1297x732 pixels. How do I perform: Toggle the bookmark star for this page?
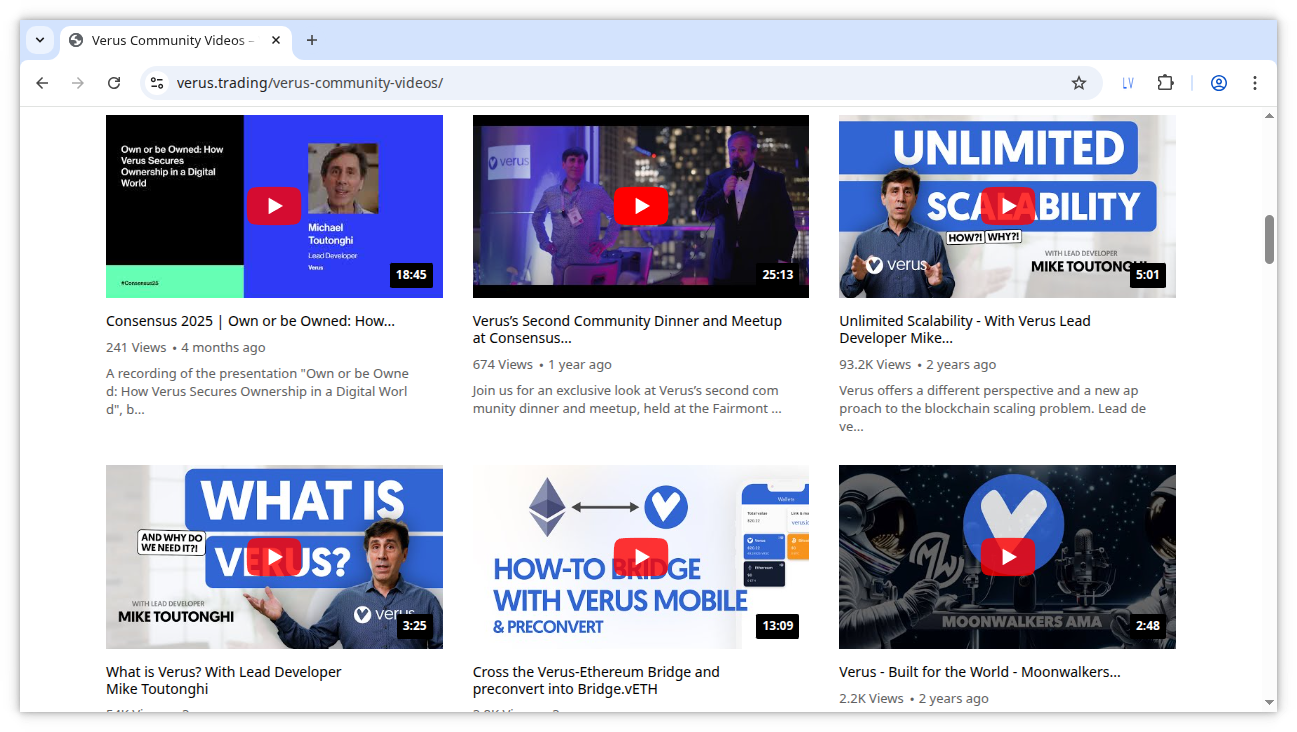pyautogui.click(x=1079, y=83)
